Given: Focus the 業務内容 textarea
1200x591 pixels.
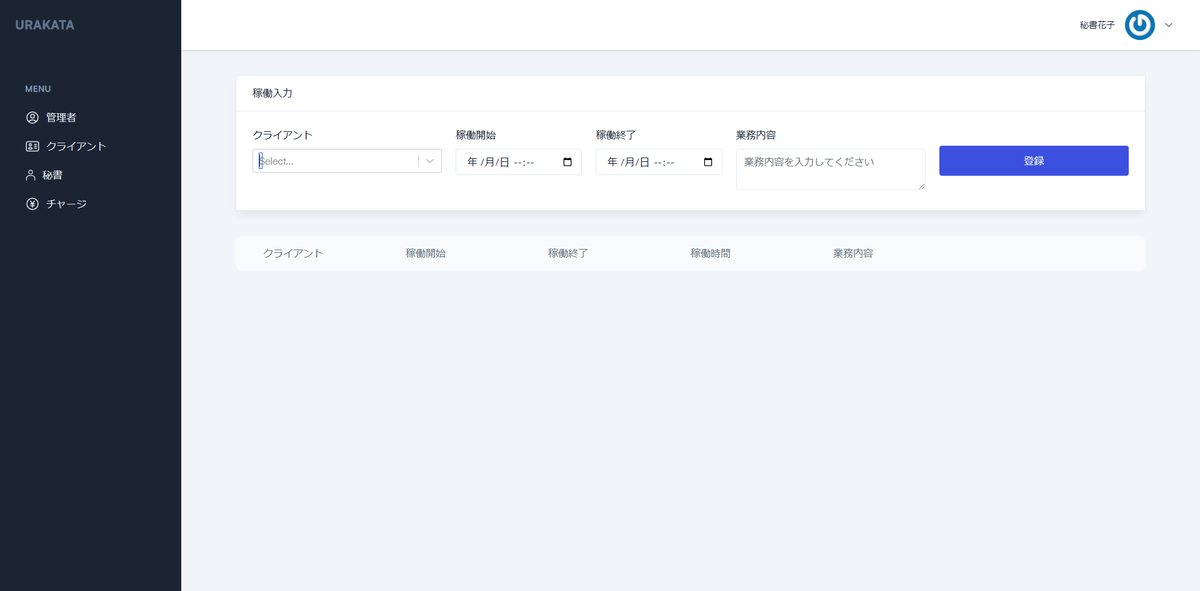Looking at the screenshot, I should [831, 169].
